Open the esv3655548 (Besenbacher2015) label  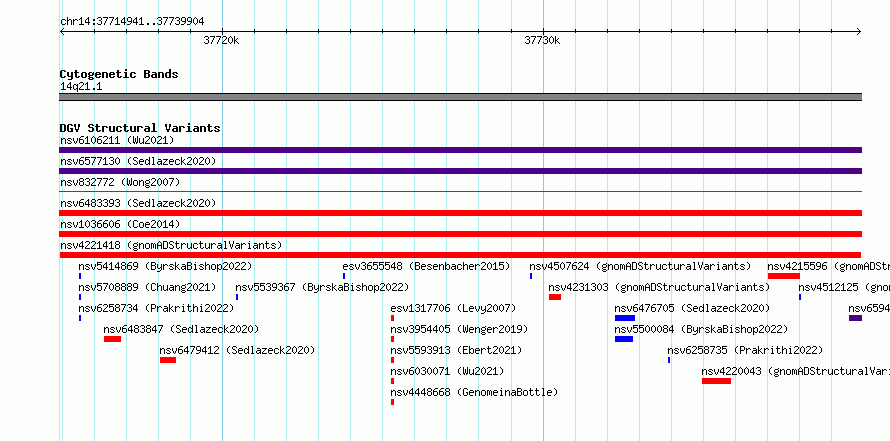(x=426, y=266)
